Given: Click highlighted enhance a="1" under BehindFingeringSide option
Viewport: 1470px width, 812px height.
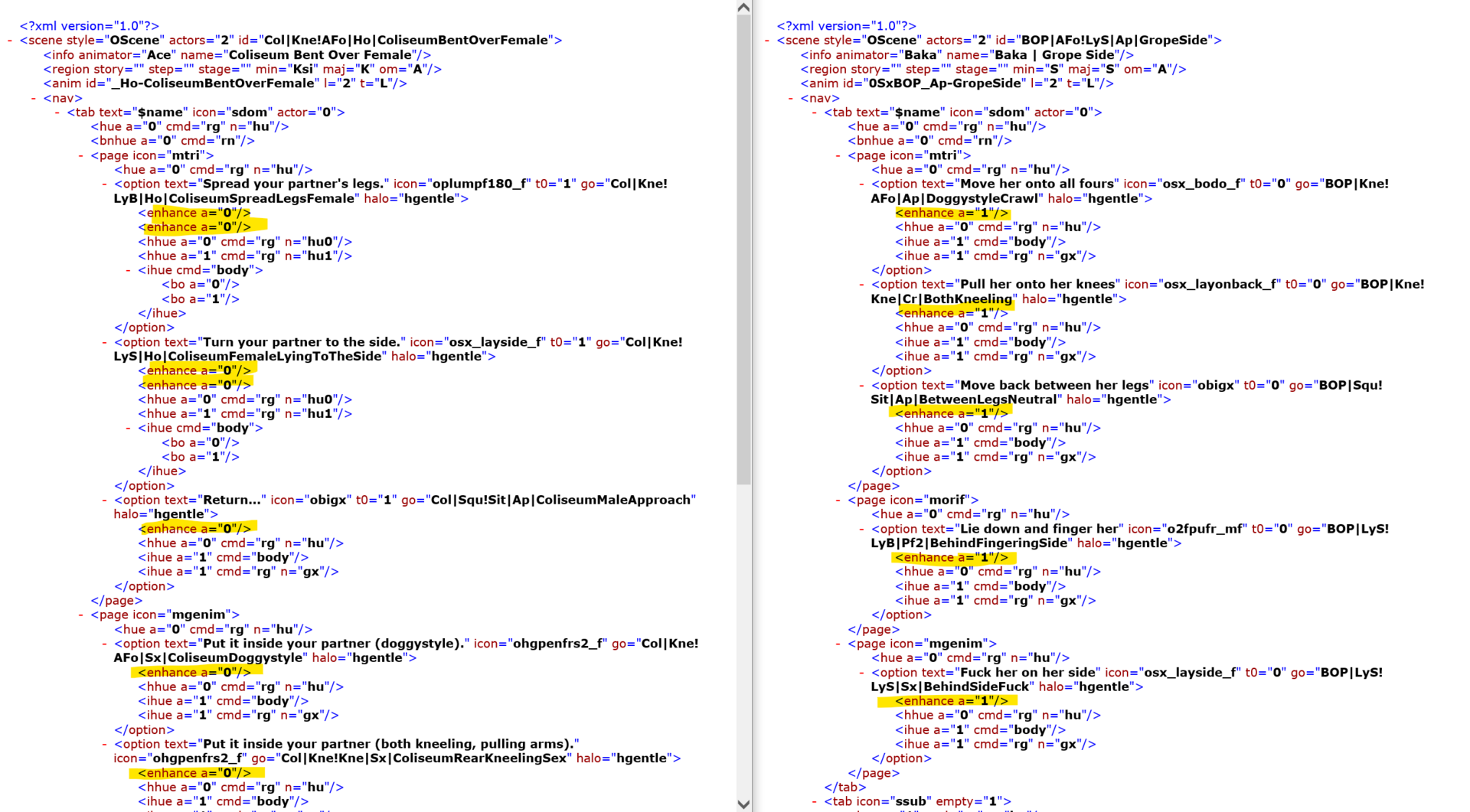Looking at the screenshot, I should (952, 557).
